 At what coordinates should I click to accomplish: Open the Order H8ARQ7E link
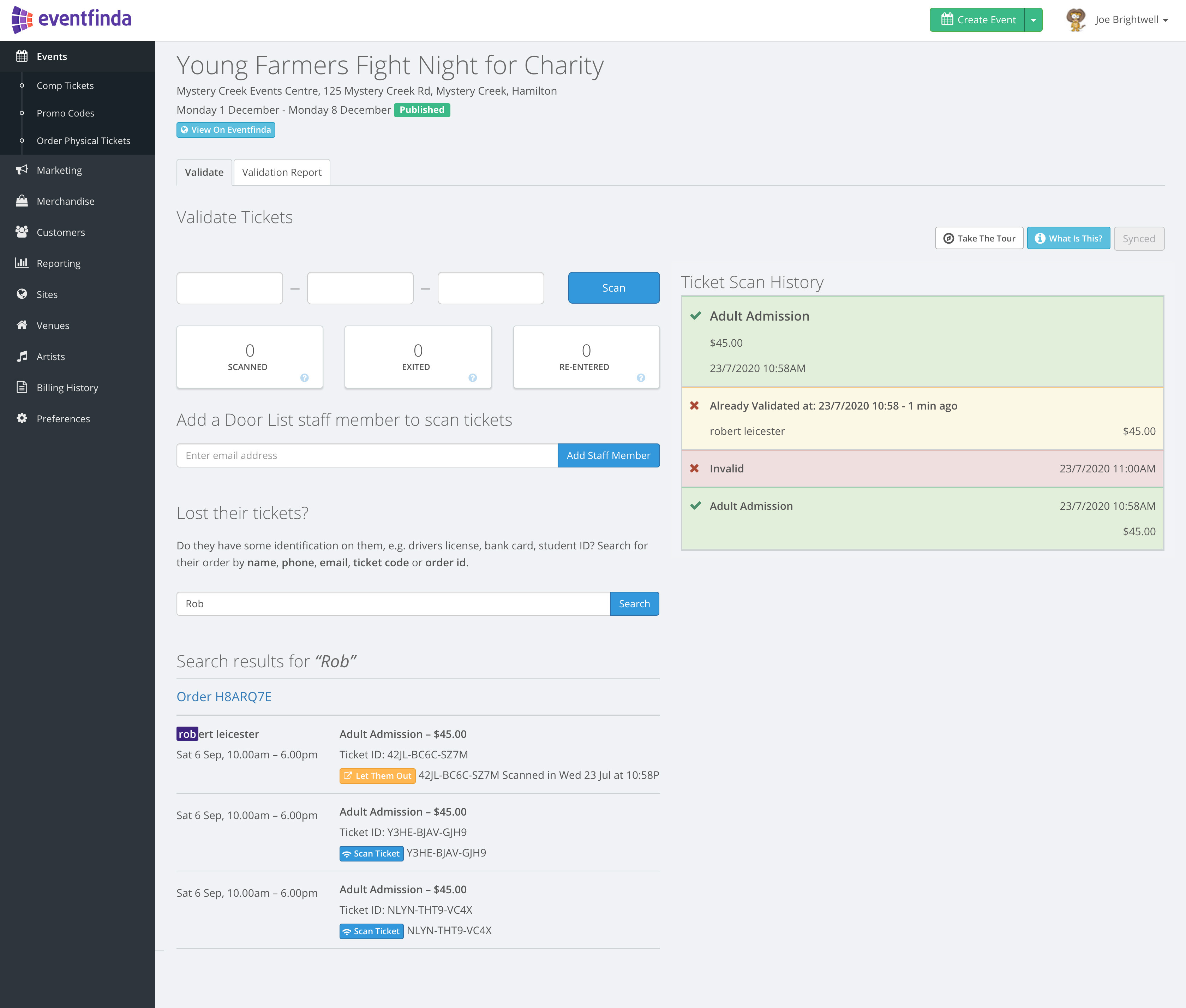[x=224, y=697]
